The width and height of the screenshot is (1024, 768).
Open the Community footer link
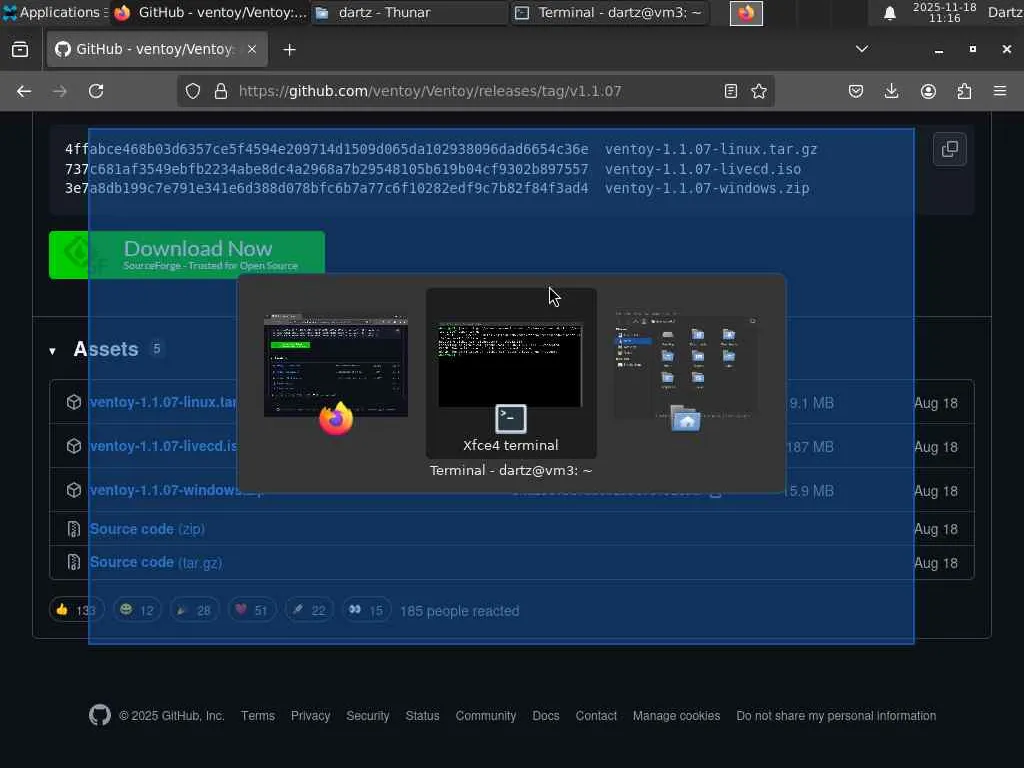[486, 716]
